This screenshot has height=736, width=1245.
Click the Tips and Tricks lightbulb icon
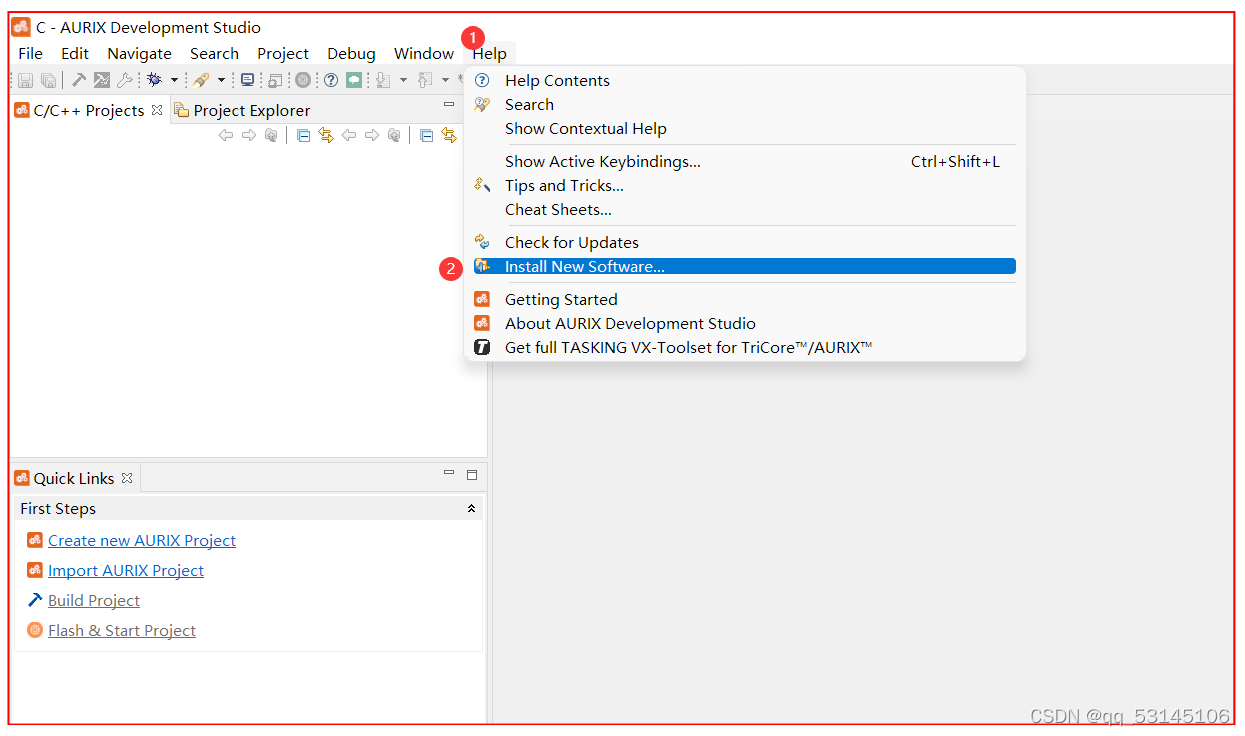(482, 185)
